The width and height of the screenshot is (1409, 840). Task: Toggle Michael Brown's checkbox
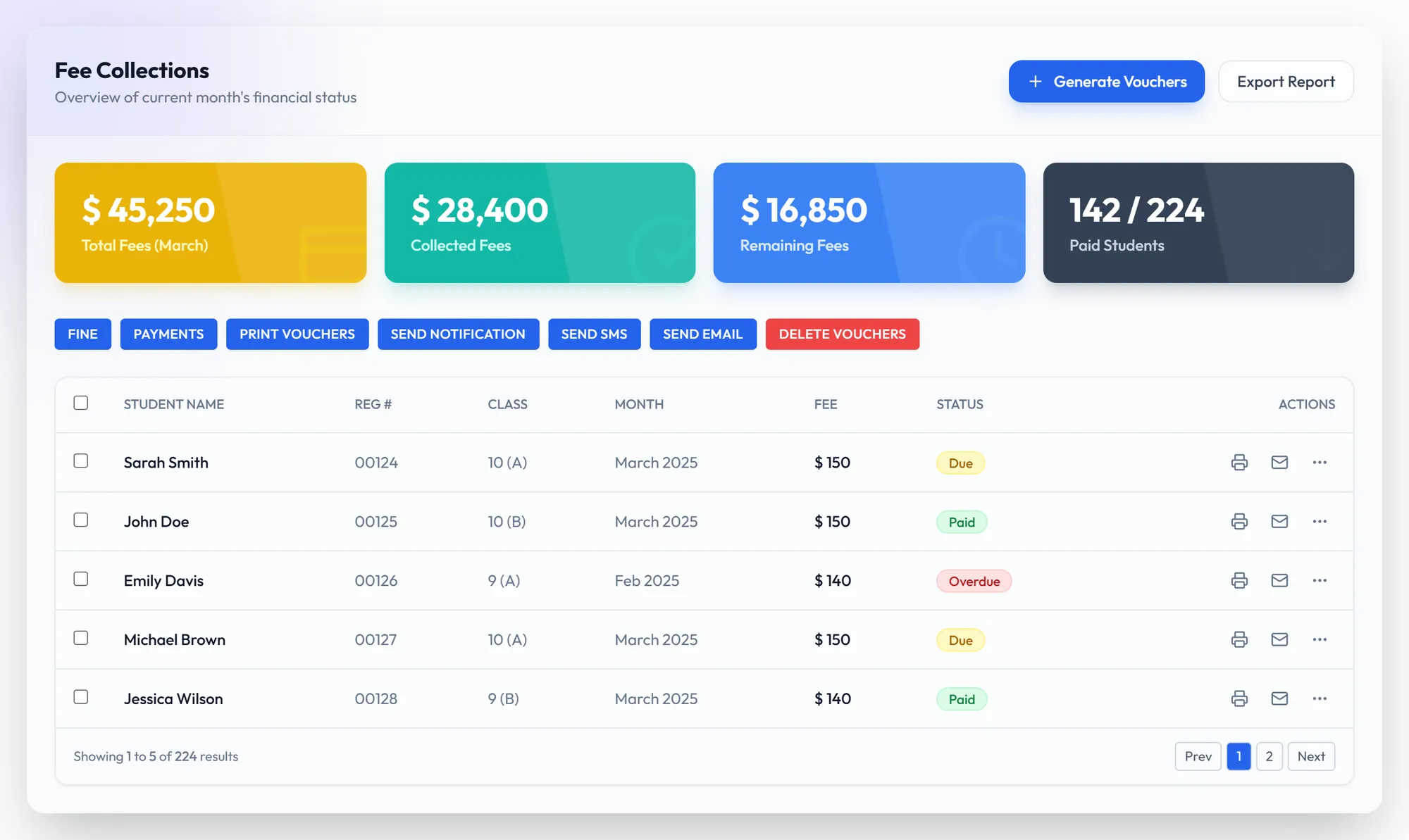pyautogui.click(x=81, y=638)
